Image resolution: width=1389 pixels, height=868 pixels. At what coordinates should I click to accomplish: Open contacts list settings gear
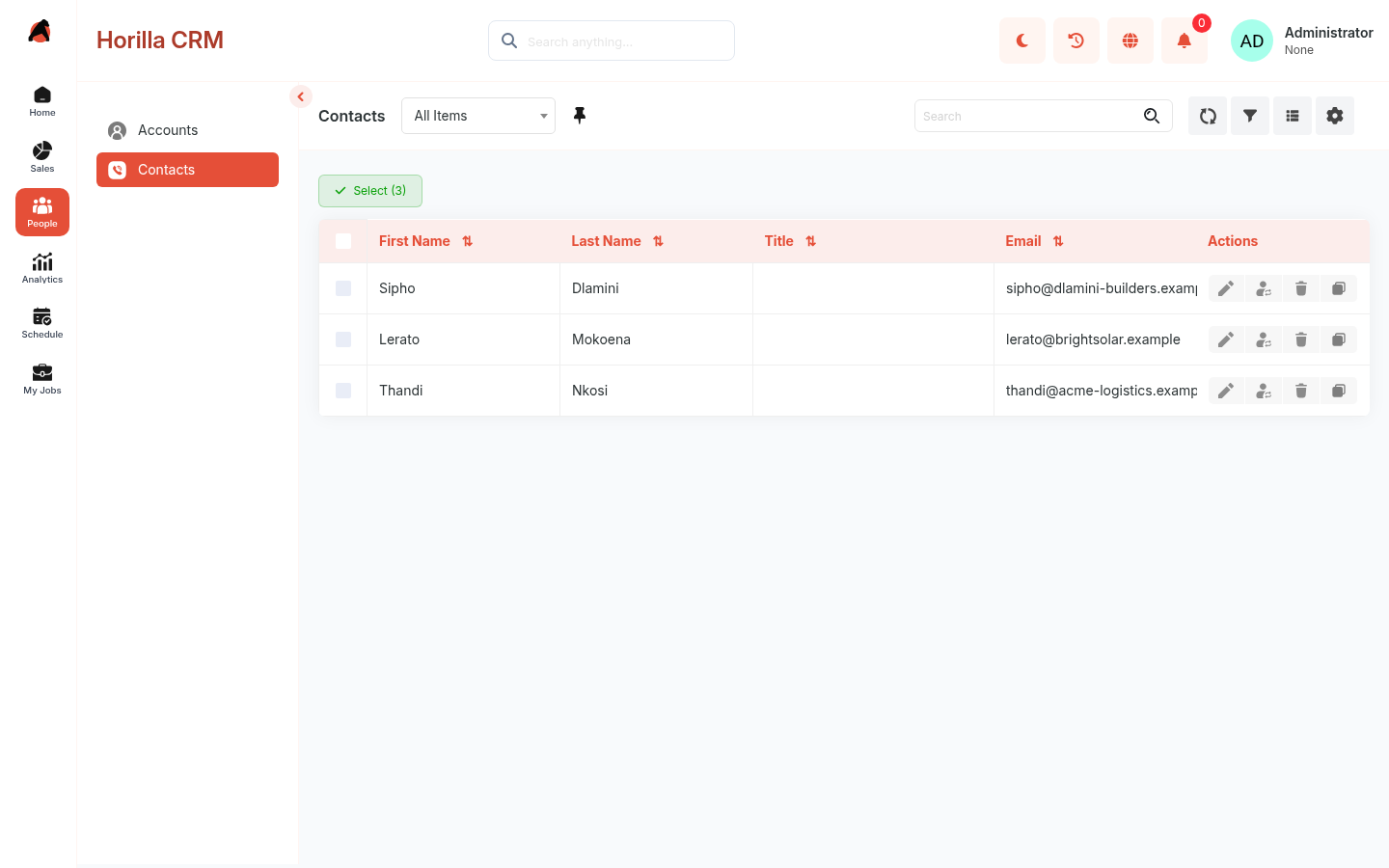coord(1335,116)
